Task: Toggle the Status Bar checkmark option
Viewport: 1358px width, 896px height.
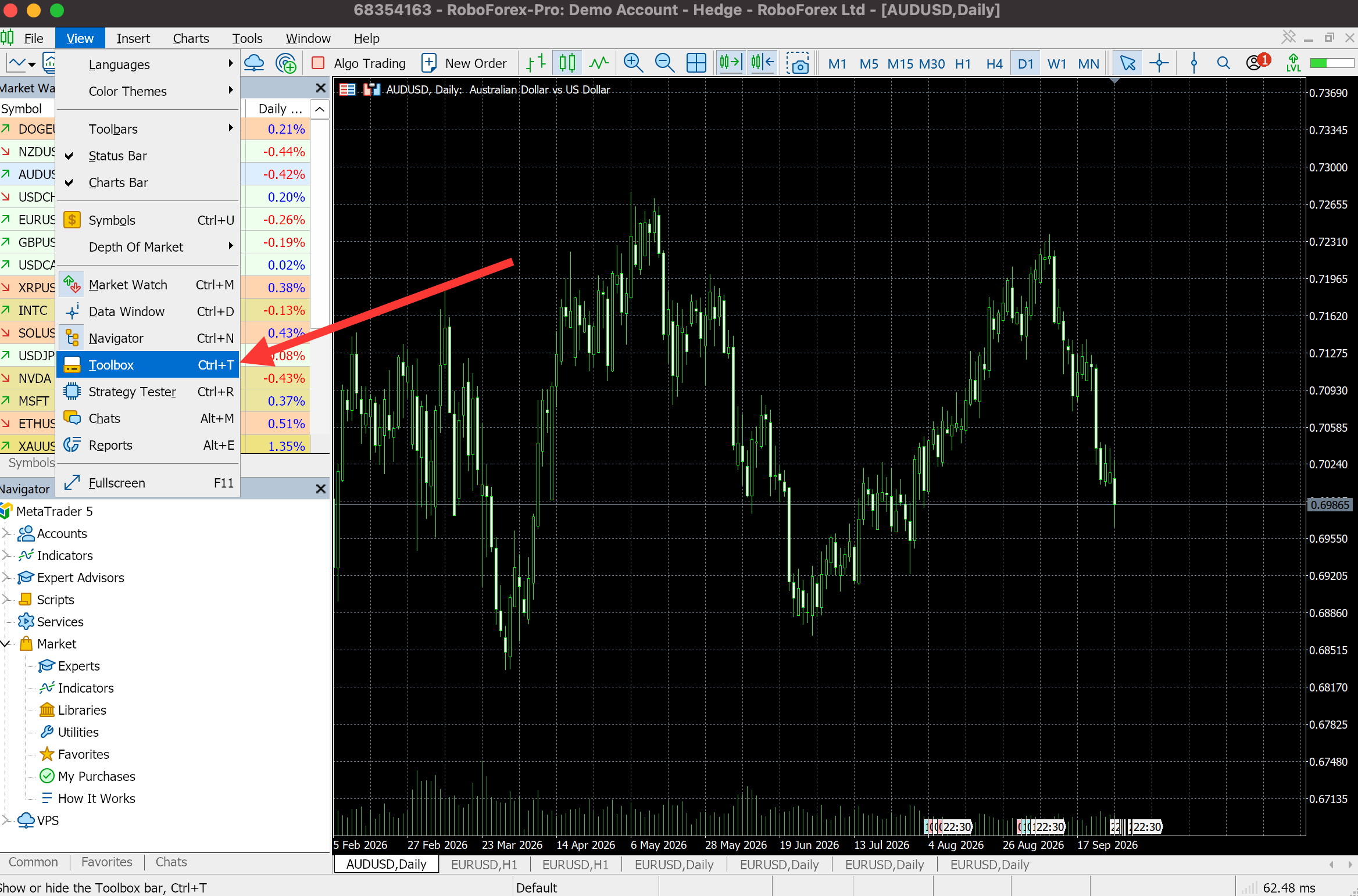Action: (148, 156)
